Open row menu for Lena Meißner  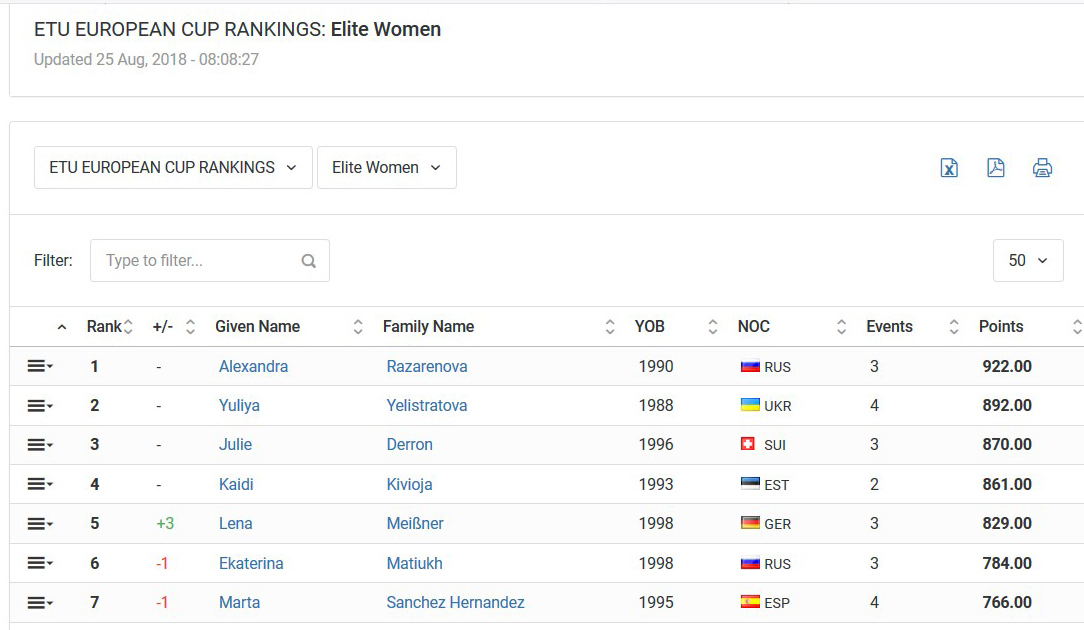point(40,524)
